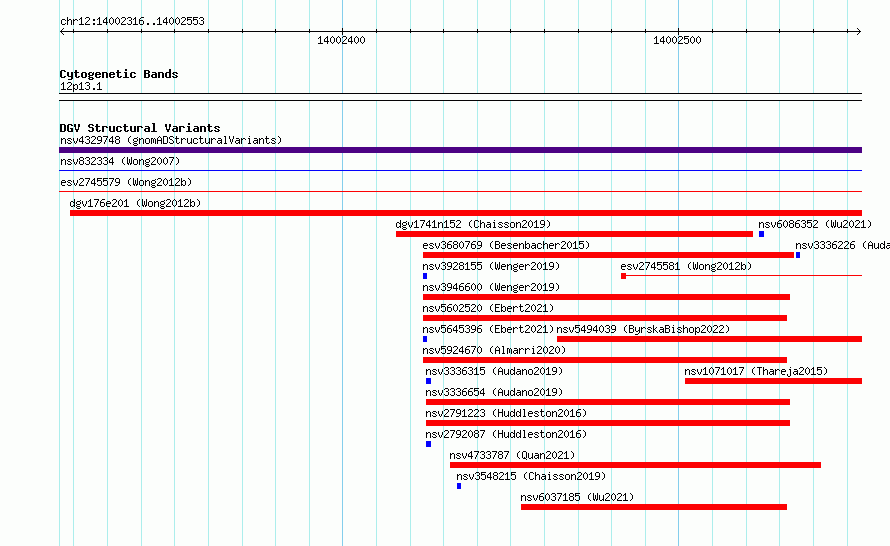
Task: Open esv3680769 (Besenbacher2015) variant label
Action: [x=506, y=245]
